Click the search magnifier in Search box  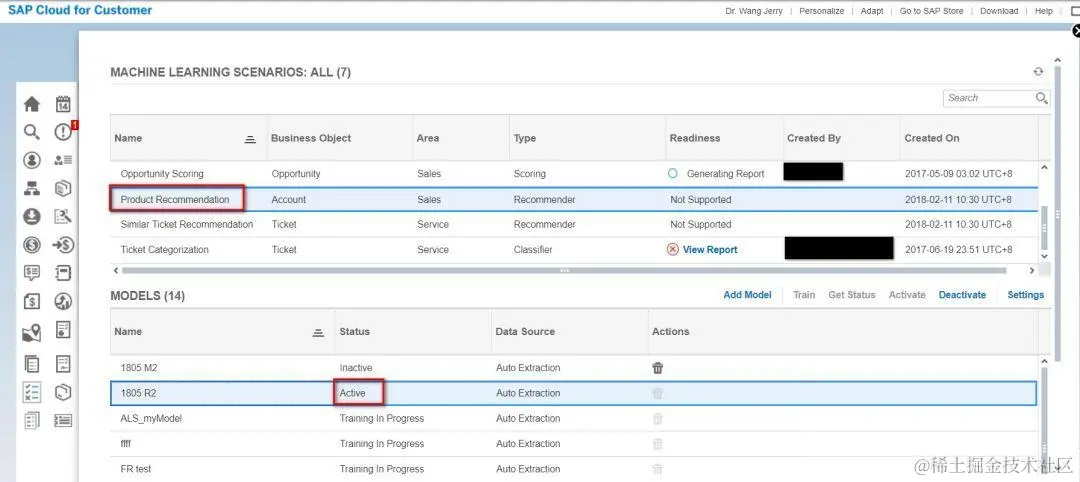pos(1041,98)
